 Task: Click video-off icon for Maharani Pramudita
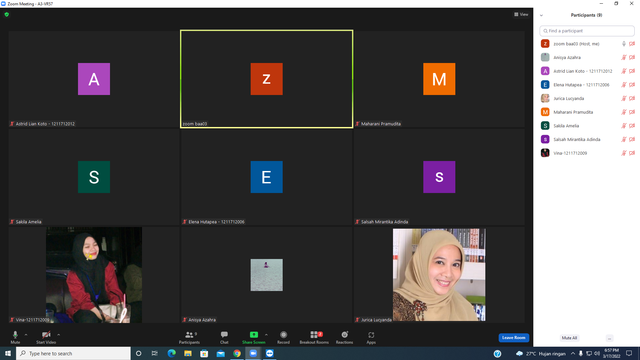coord(632,112)
